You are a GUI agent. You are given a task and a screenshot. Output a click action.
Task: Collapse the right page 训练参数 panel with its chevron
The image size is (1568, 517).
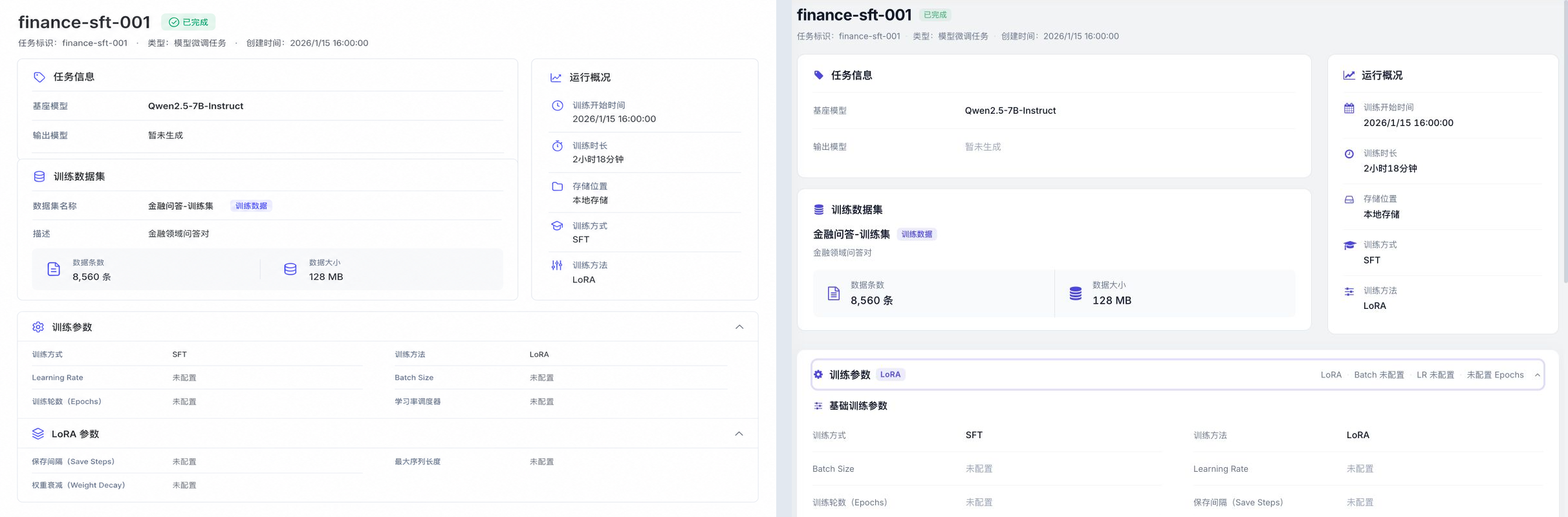[1538, 375]
